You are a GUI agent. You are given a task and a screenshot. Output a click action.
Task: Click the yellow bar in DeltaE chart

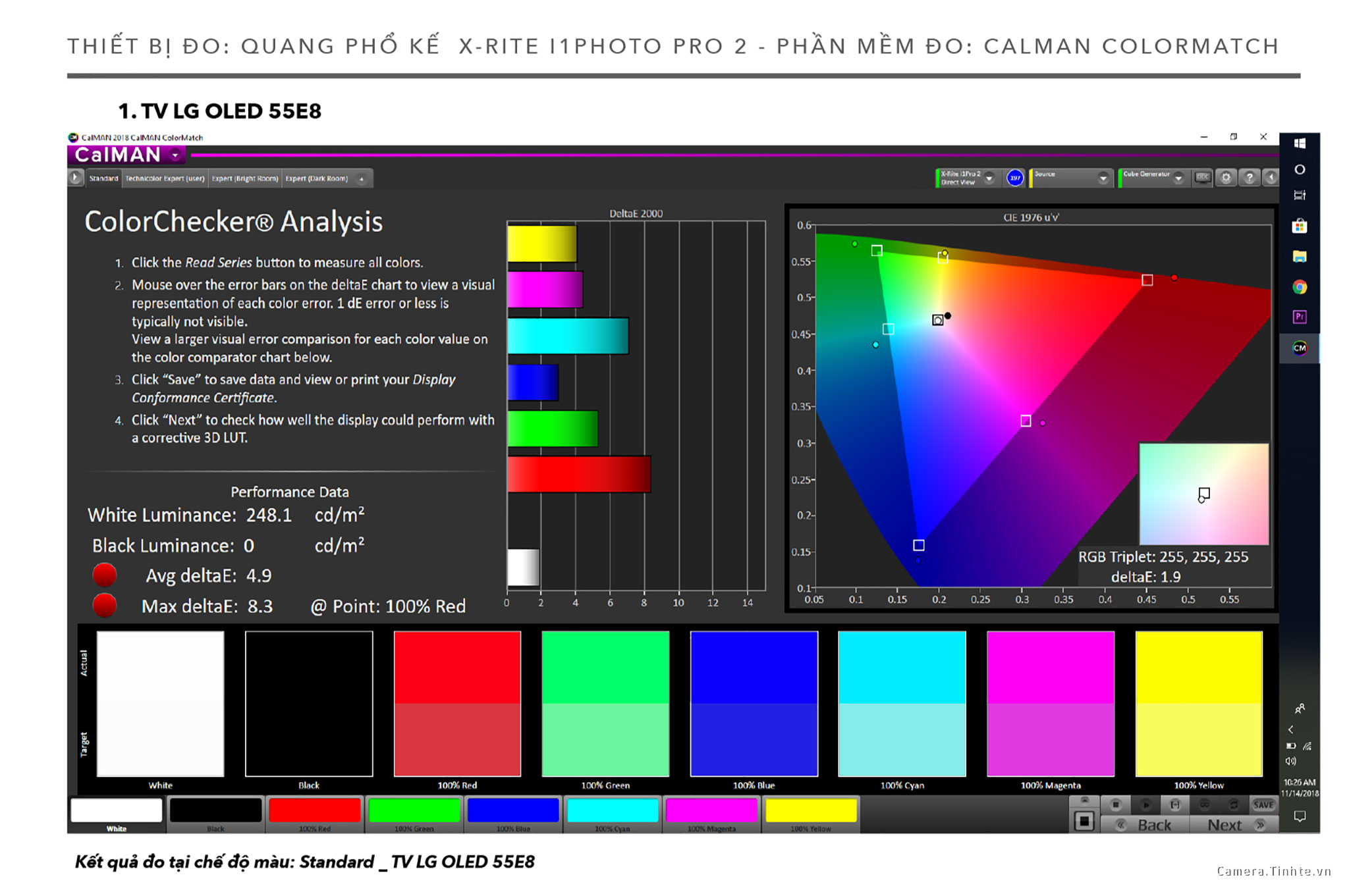point(542,244)
